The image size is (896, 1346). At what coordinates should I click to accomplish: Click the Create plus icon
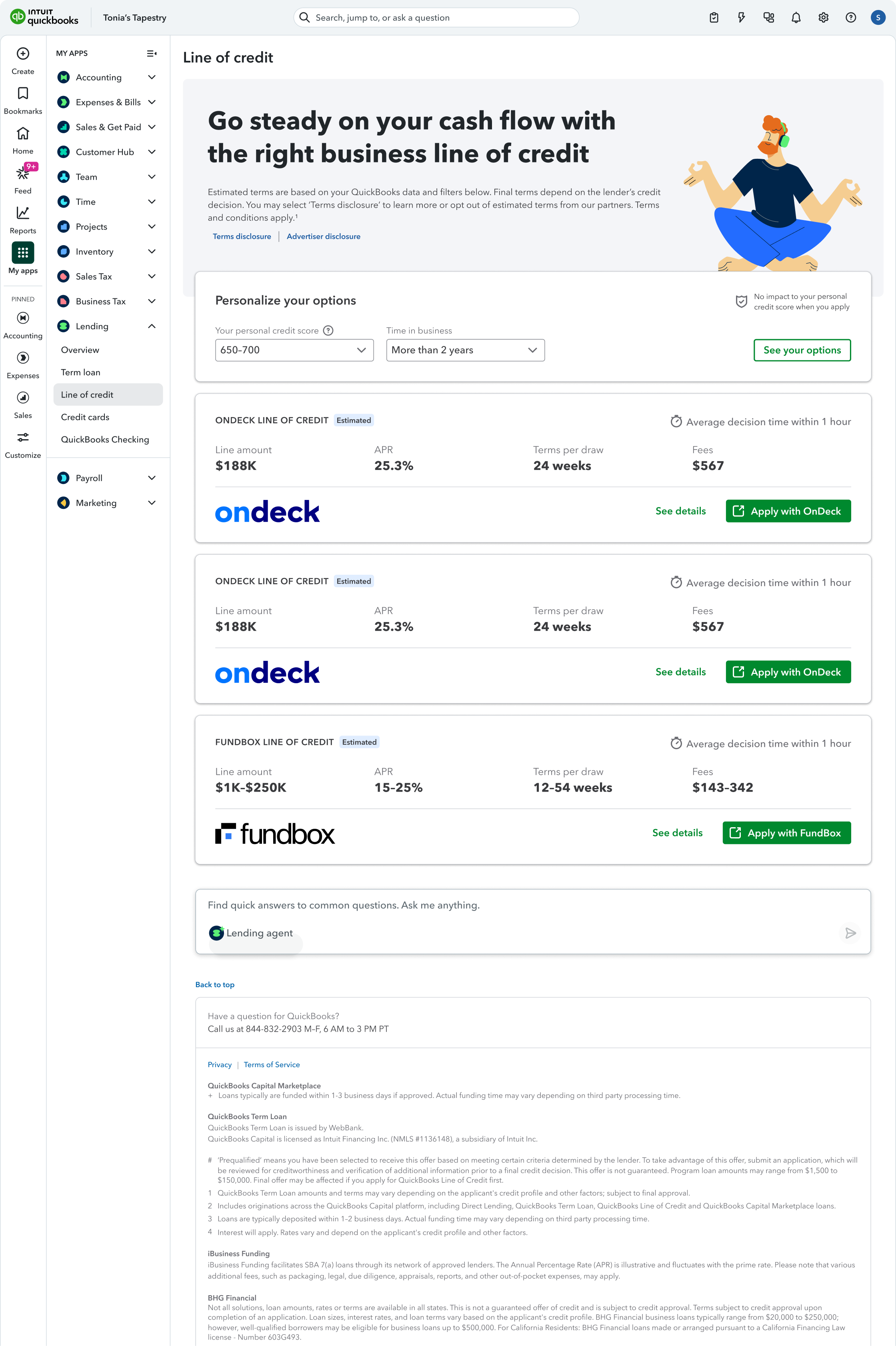click(x=23, y=54)
